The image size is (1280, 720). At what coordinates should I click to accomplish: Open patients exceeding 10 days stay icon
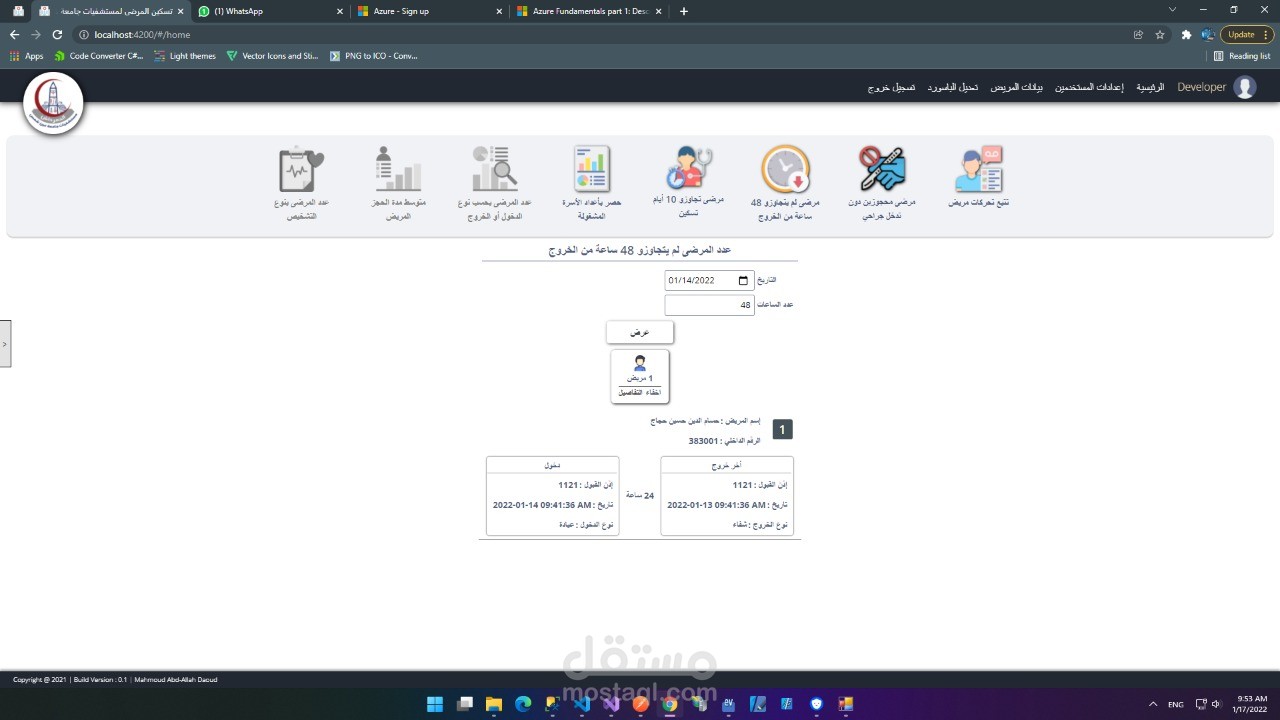(688, 168)
